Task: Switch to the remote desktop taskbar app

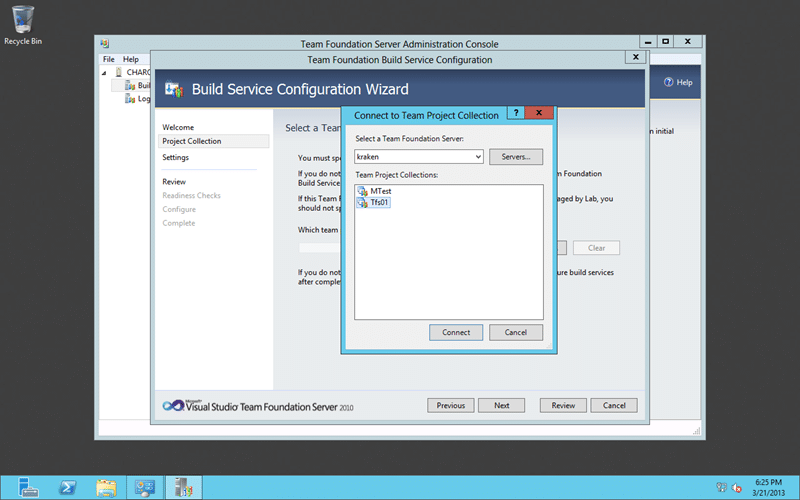Action: point(145,488)
